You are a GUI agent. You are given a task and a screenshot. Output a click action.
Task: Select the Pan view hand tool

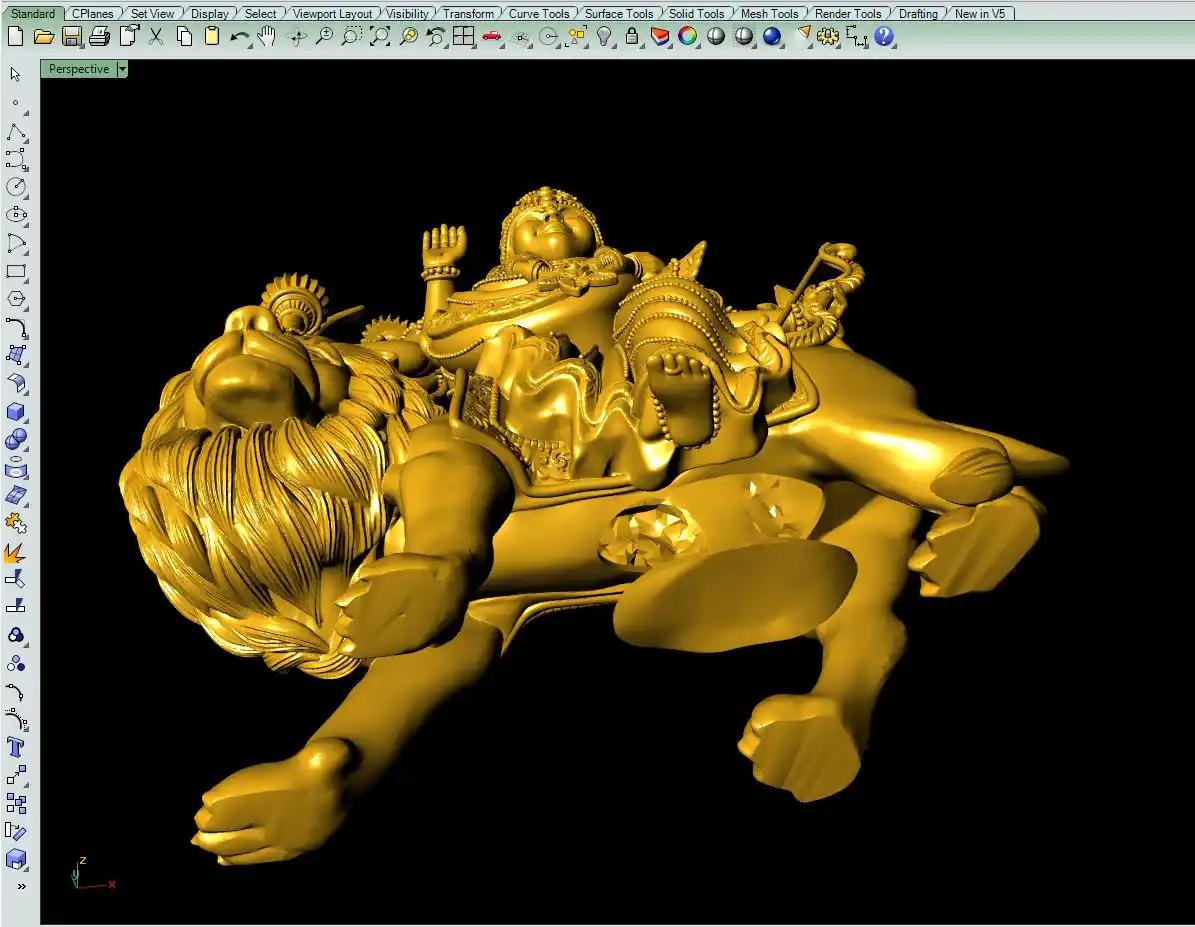pyautogui.click(x=266, y=37)
